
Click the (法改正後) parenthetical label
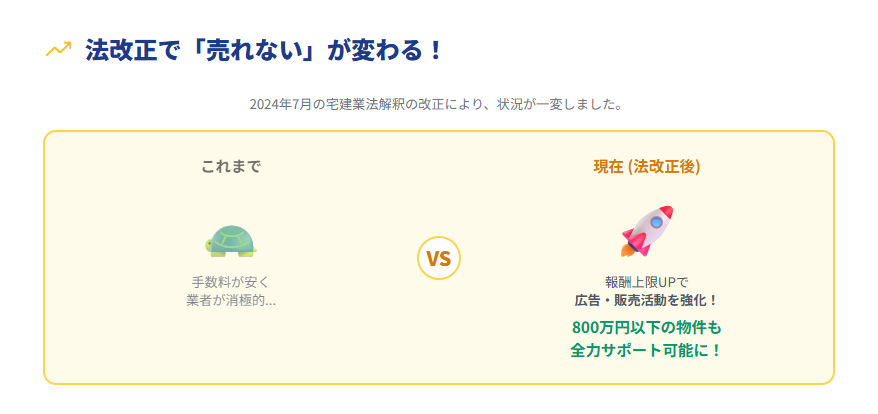[x=664, y=166]
